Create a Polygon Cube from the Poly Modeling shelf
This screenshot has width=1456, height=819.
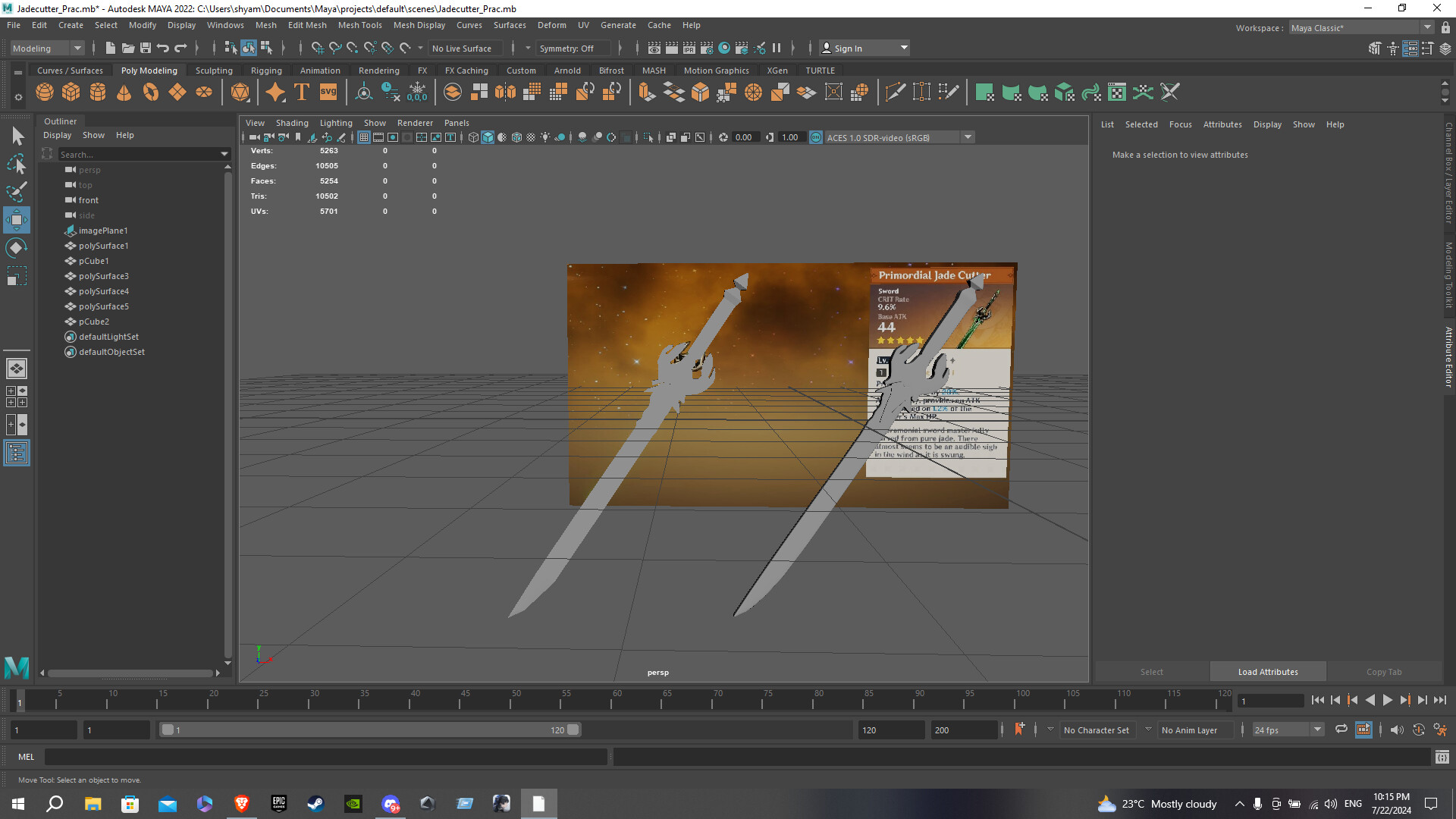pyautogui.click(x=71, y=92)
